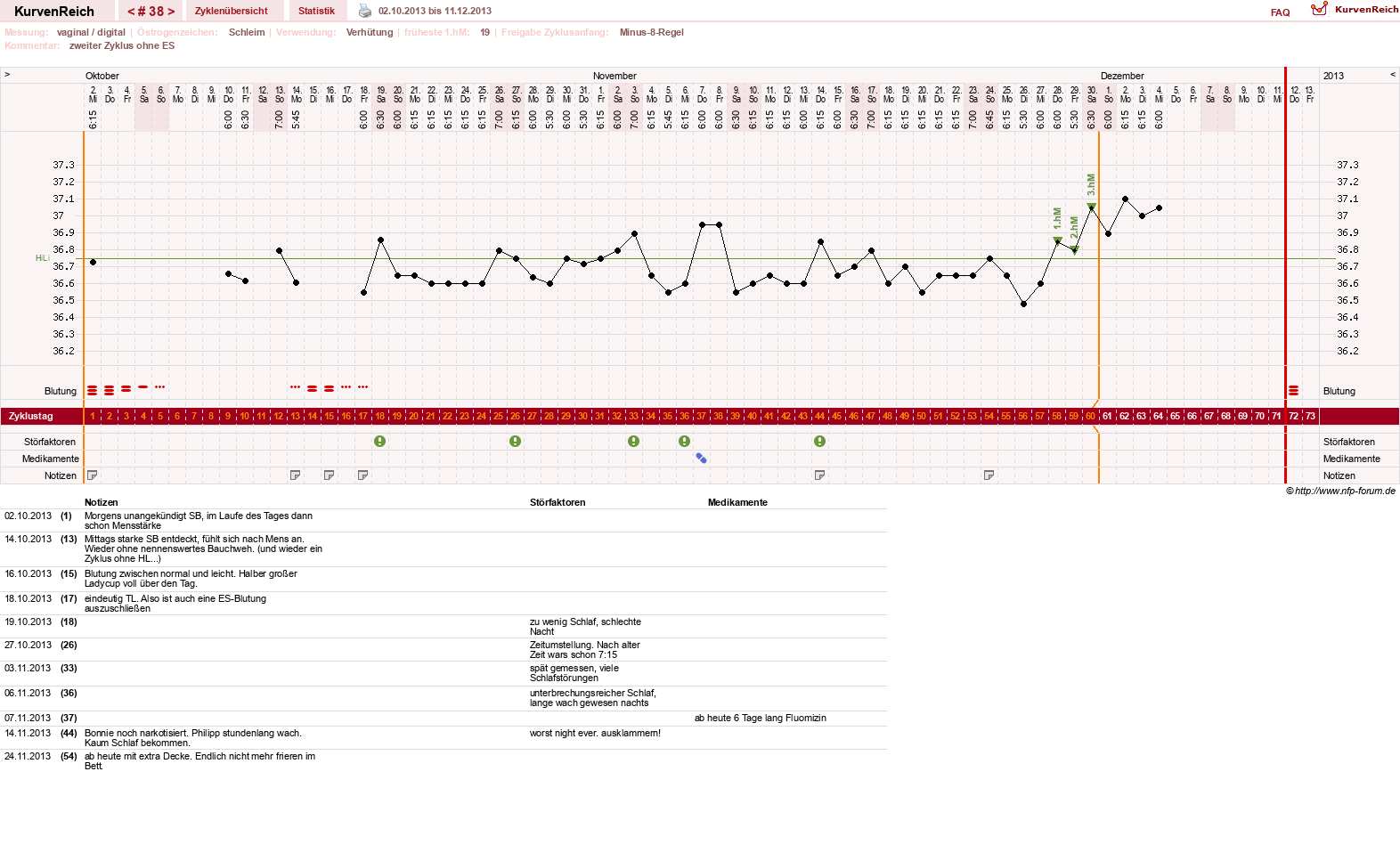Click the 'November' month label
The image size is (1400, 853).
click(615, 76)
